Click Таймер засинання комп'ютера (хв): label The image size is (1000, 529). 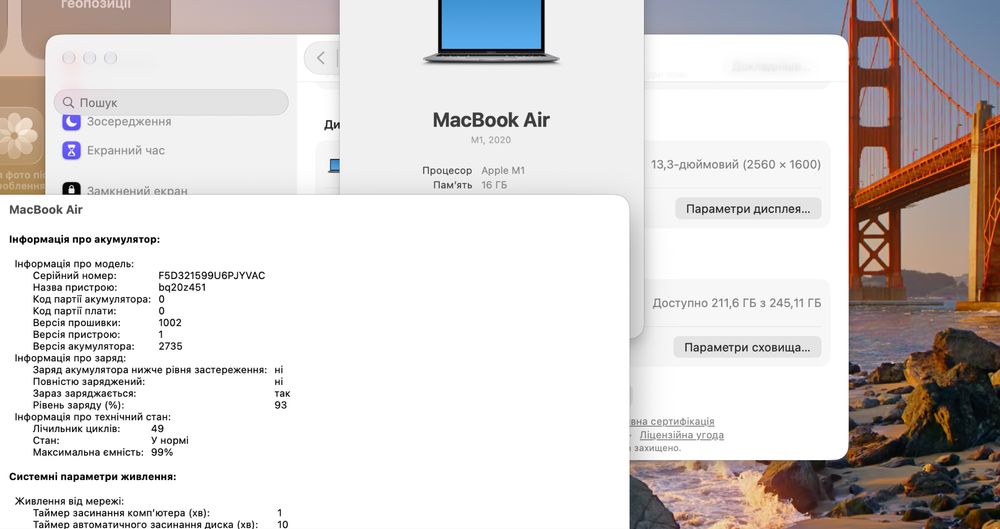(121, 512)
